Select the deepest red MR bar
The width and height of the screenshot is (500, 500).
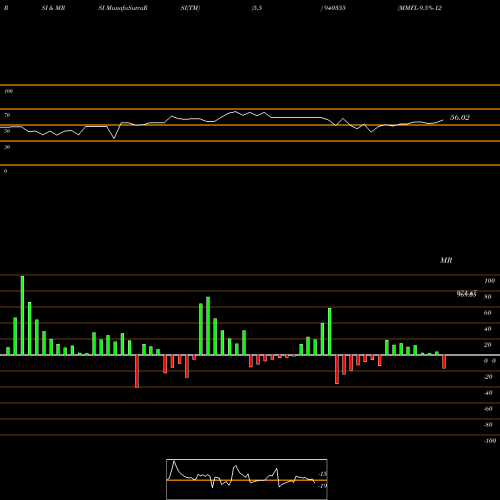click(x=137, y=371)
